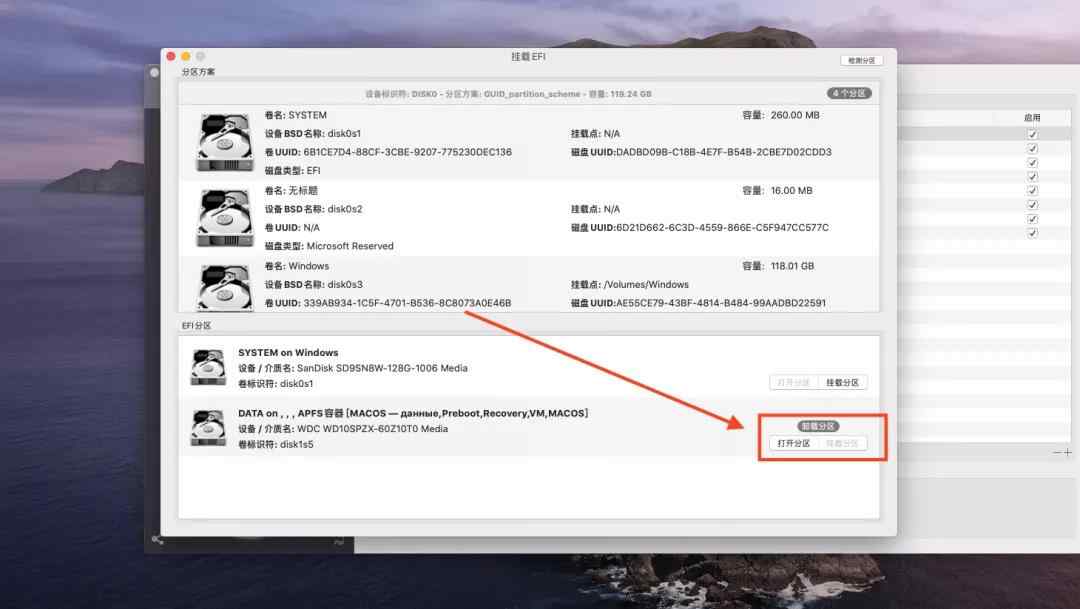This screenshot has width=1080, height=609.
Task: Click the plus icon in the background window
Action: pyautogui.click(x=1068, y=453)
